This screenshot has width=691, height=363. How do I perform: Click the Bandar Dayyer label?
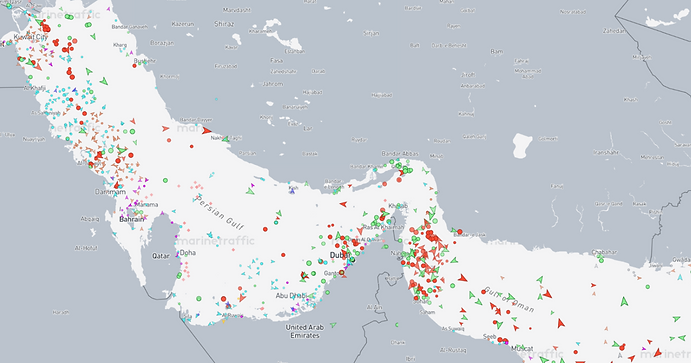196,119
